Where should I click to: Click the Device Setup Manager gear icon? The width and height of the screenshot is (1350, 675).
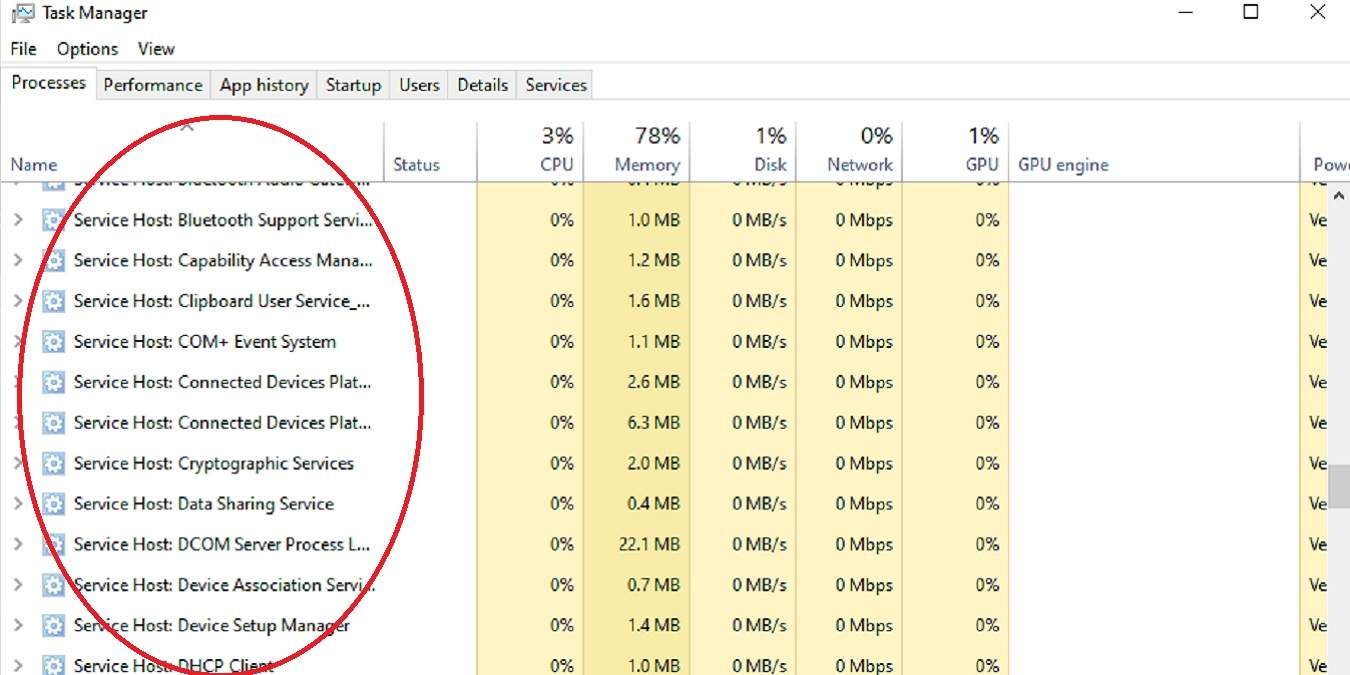coord(53,626)
